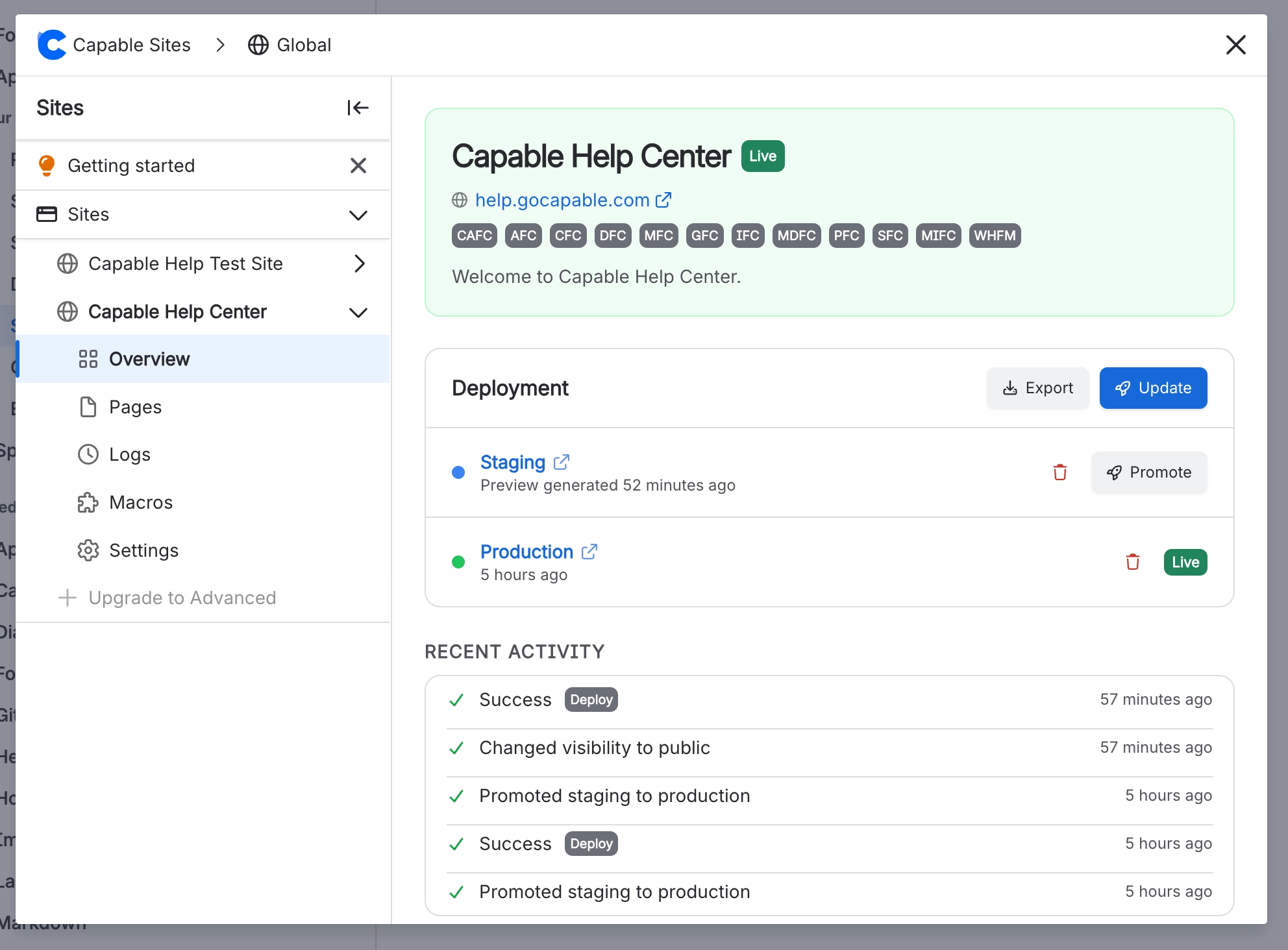This screenshot has width=1288, height=950.
Task: Delete the Staging deployment with trash icon
Action: (x=1060, y=472)
